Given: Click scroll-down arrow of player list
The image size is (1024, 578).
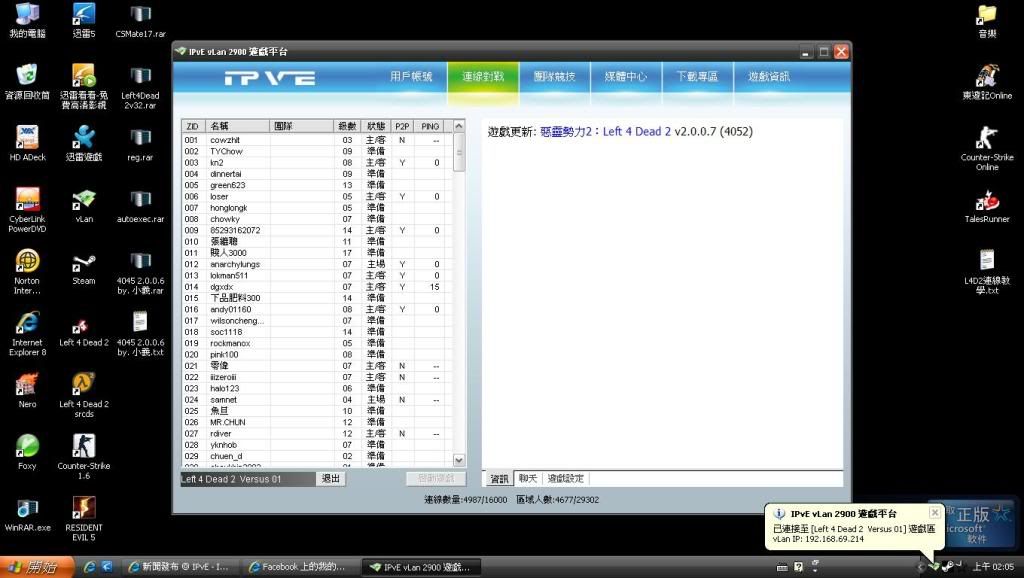Looking at the screenshot, I should coord(459,460).
